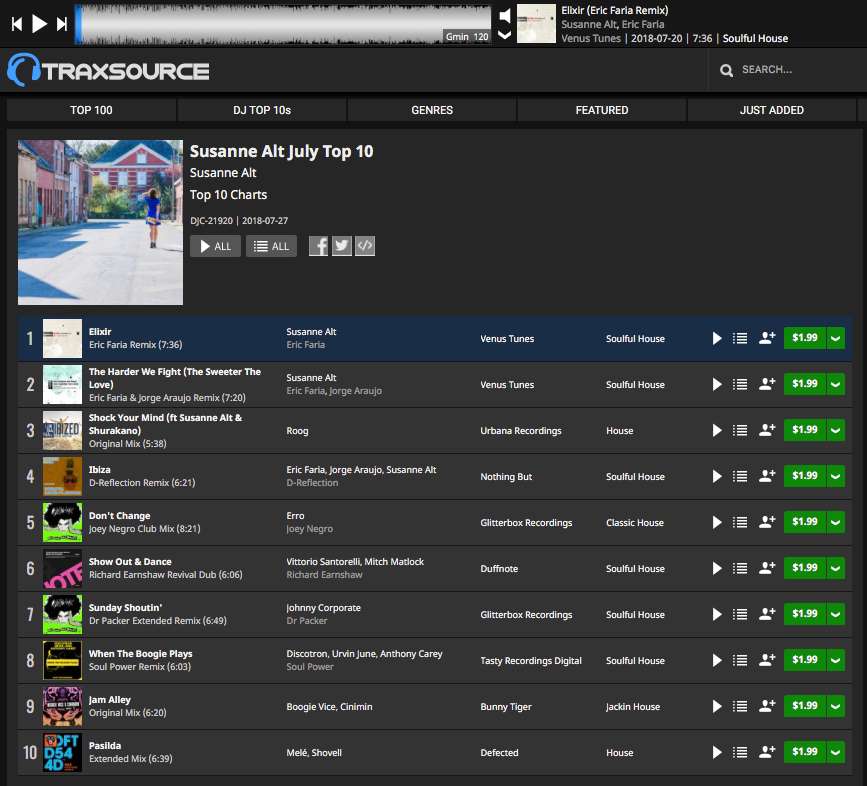Play When The Boogie Plays track
Image resolution: width=867 pixels, height=786 pixels.
click(x=717, y=660)
